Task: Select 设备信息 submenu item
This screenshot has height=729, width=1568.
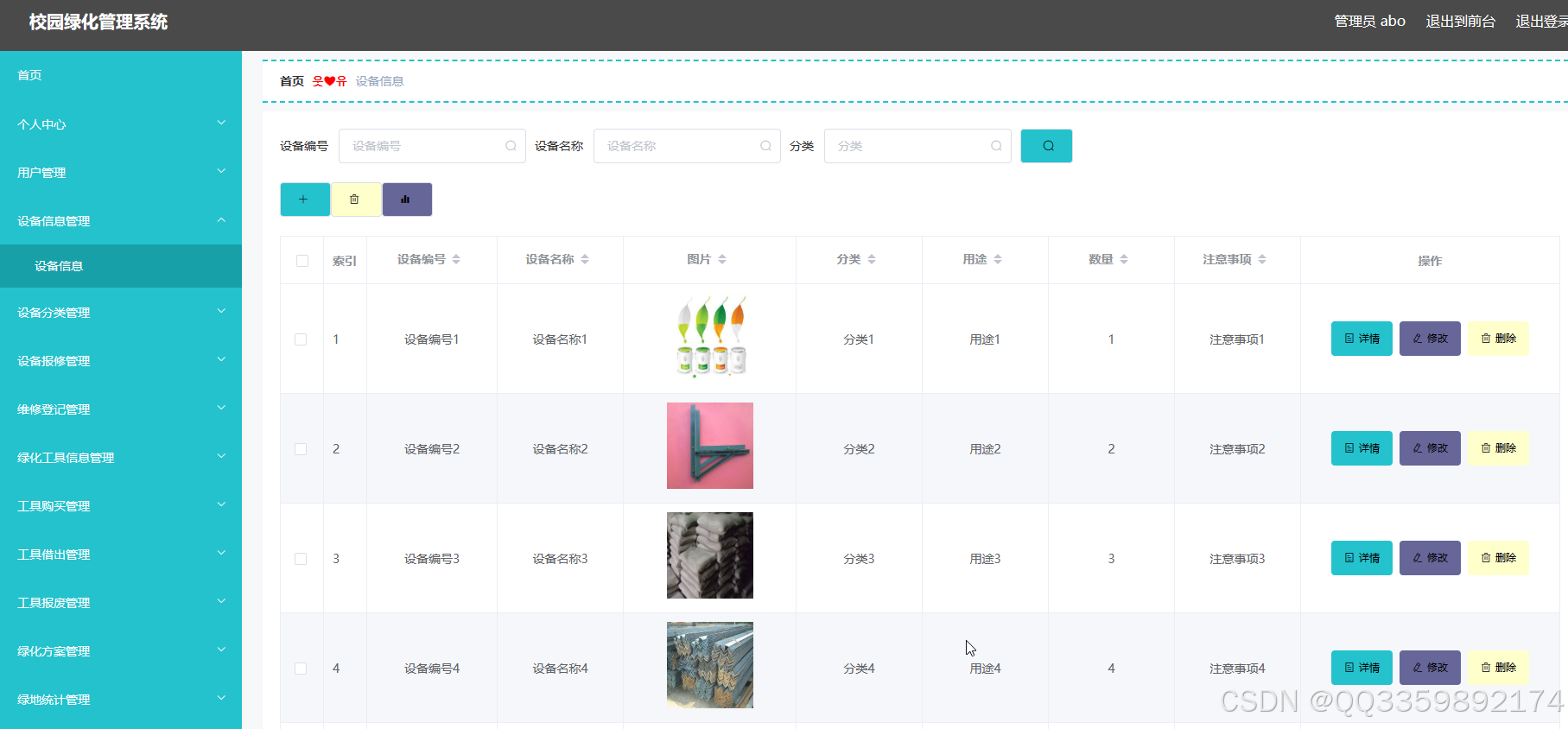Action: pyautogui.click(x=121, y=266)
